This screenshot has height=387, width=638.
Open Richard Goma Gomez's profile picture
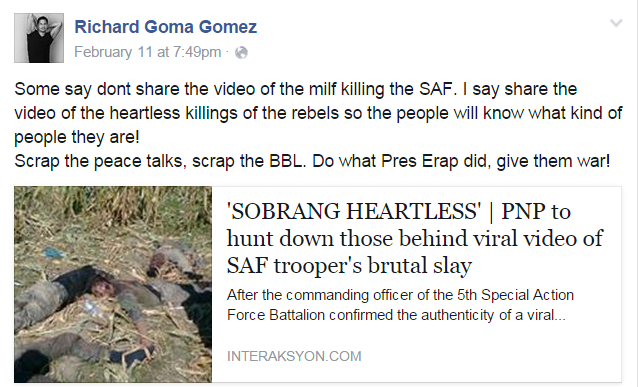[x=39, y=38]
